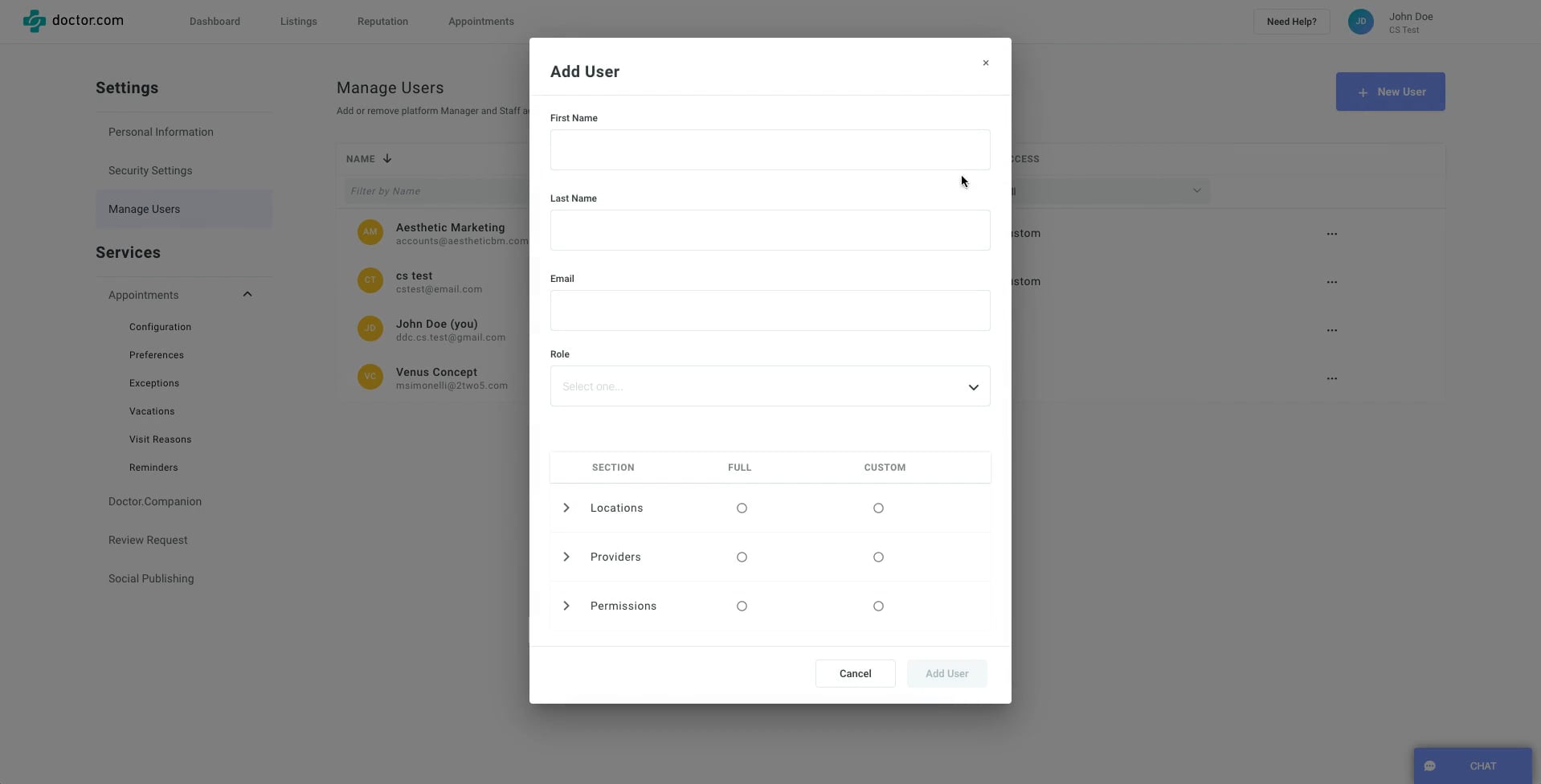Click the Filter by Name field
Viewport: 1541px width, 784px height.
[436, 191]
